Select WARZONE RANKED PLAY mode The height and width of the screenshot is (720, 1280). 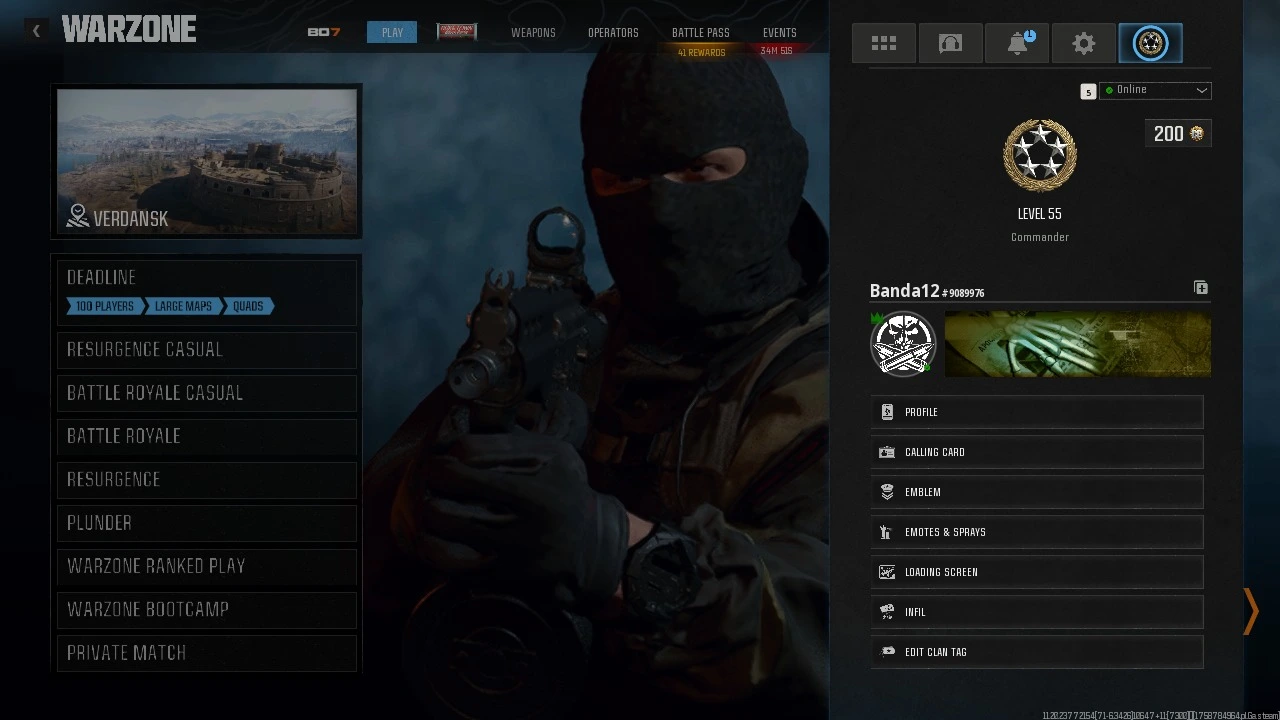207,566
